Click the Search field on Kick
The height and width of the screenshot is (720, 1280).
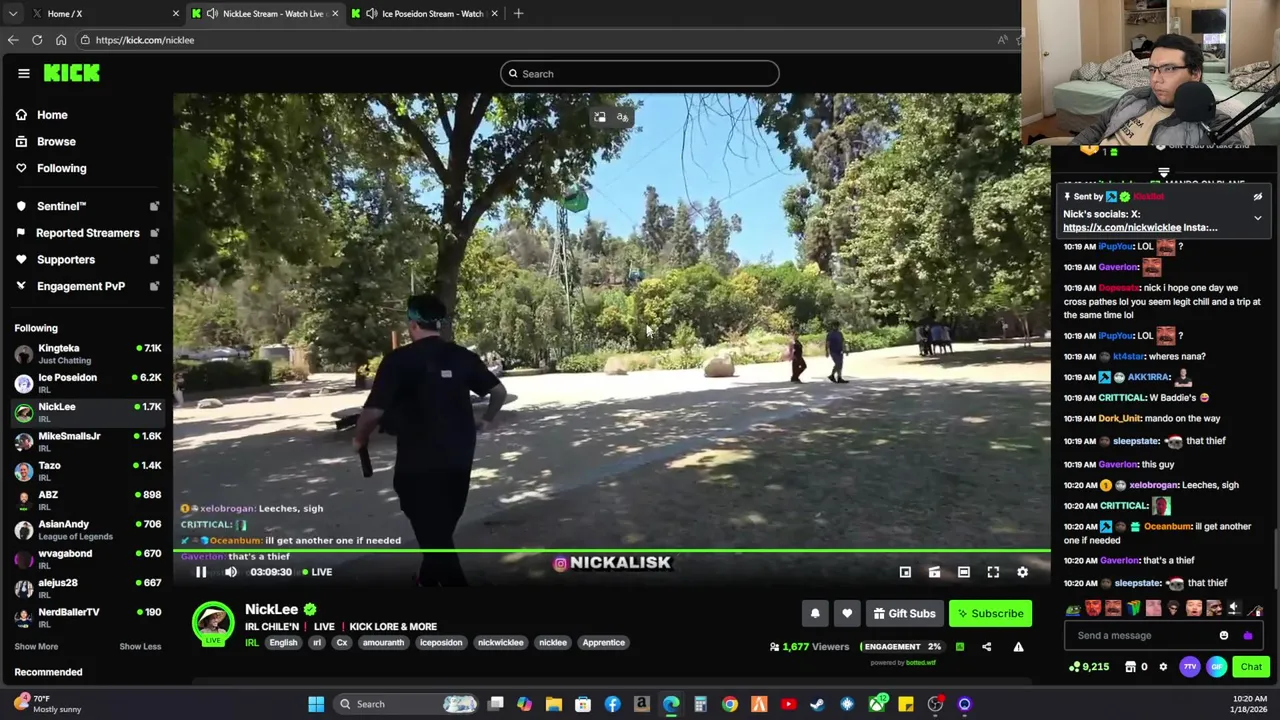640,73
